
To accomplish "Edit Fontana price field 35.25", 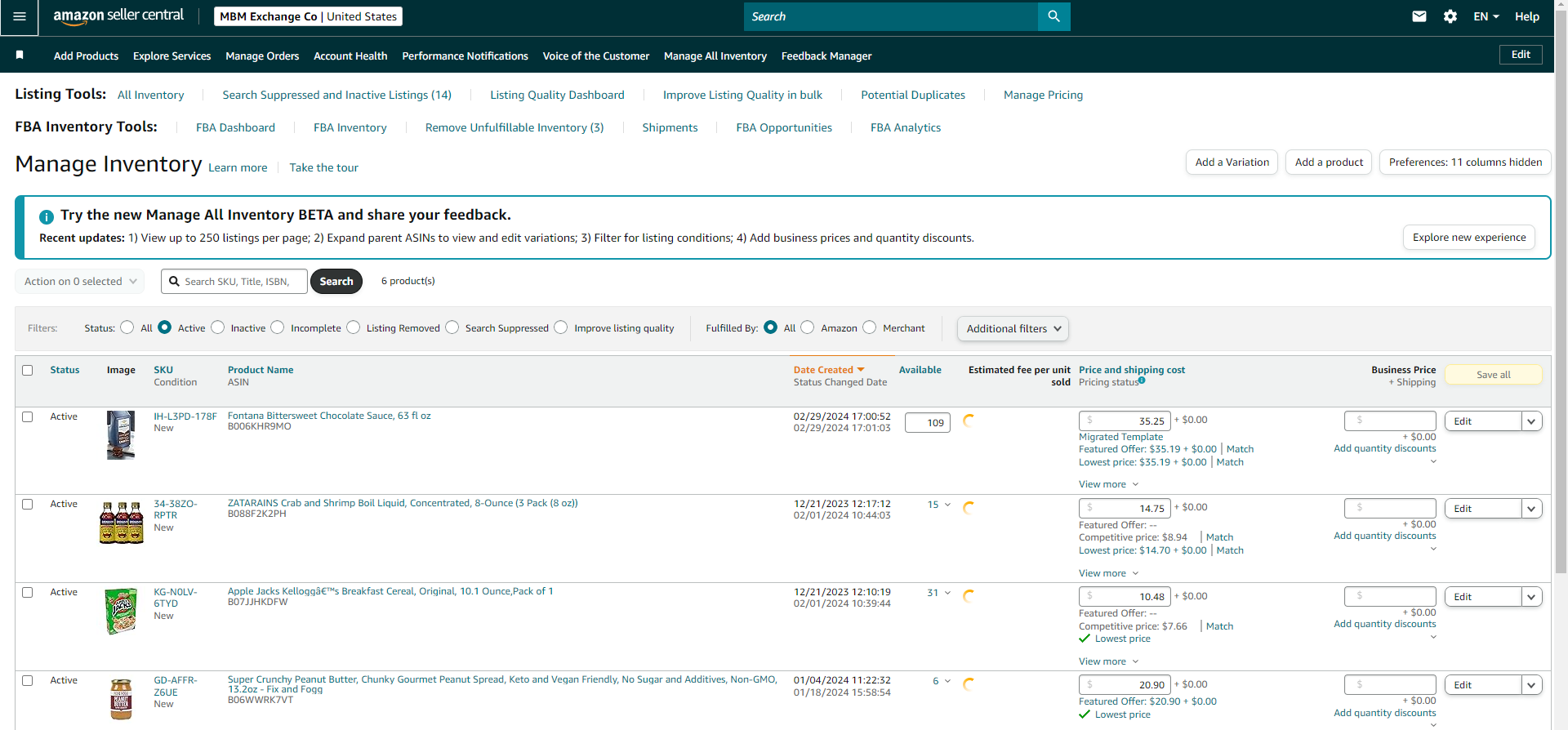I will coord(1125,421).
